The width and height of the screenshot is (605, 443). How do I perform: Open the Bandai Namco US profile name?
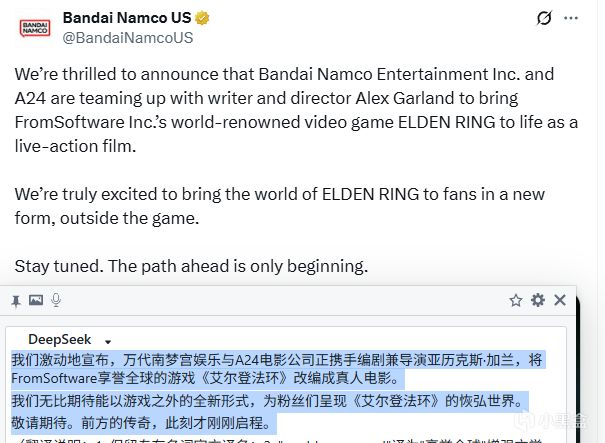(x=127, y=18)
